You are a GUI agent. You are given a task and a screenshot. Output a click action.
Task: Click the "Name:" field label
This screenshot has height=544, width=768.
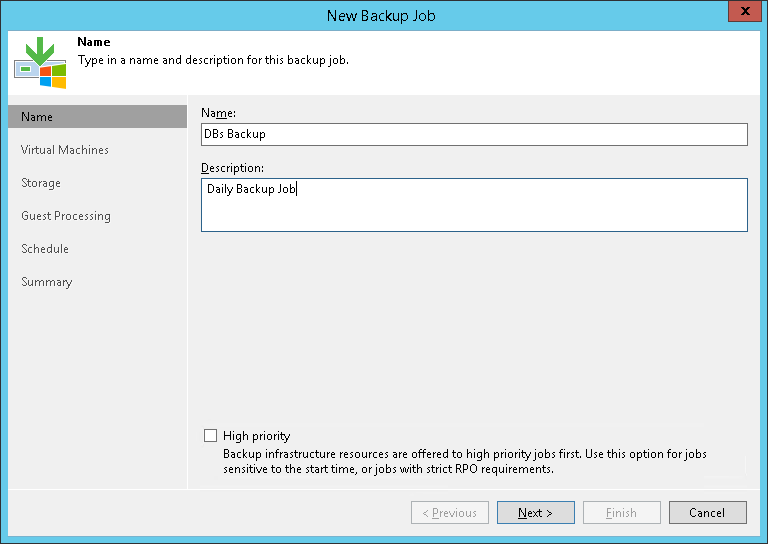pyautogui.click(x=219, y=113)
